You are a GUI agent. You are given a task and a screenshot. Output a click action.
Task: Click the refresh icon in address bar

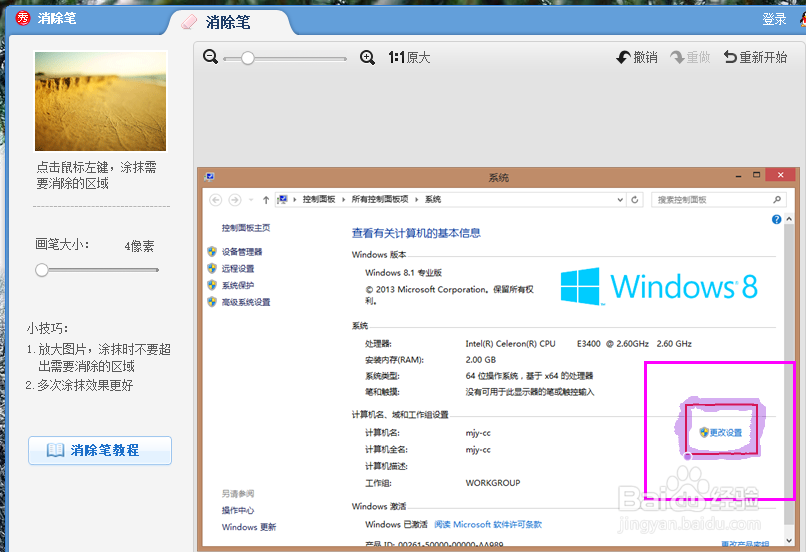[635, 199]
